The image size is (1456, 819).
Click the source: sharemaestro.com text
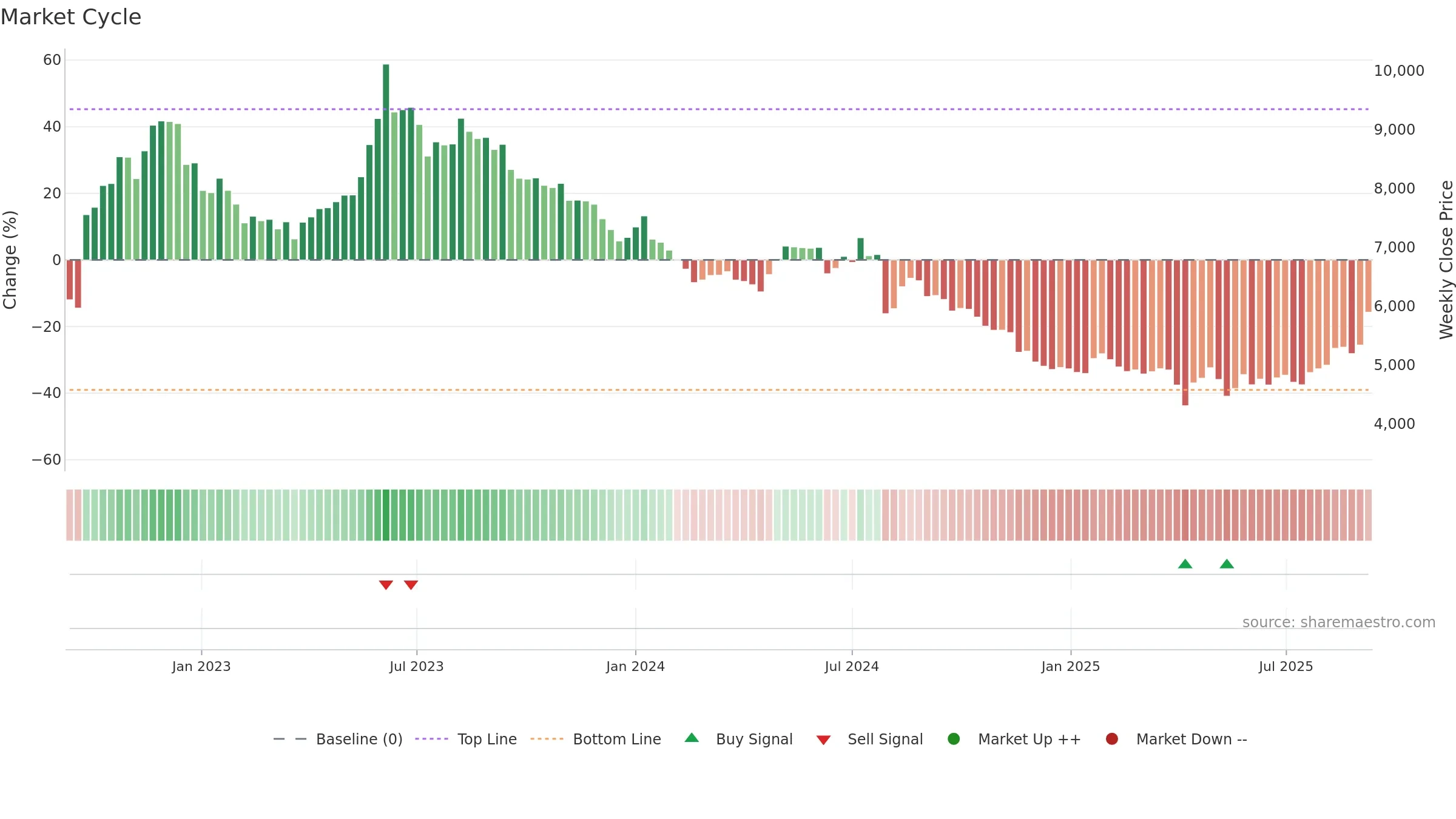click(1339, 622)
